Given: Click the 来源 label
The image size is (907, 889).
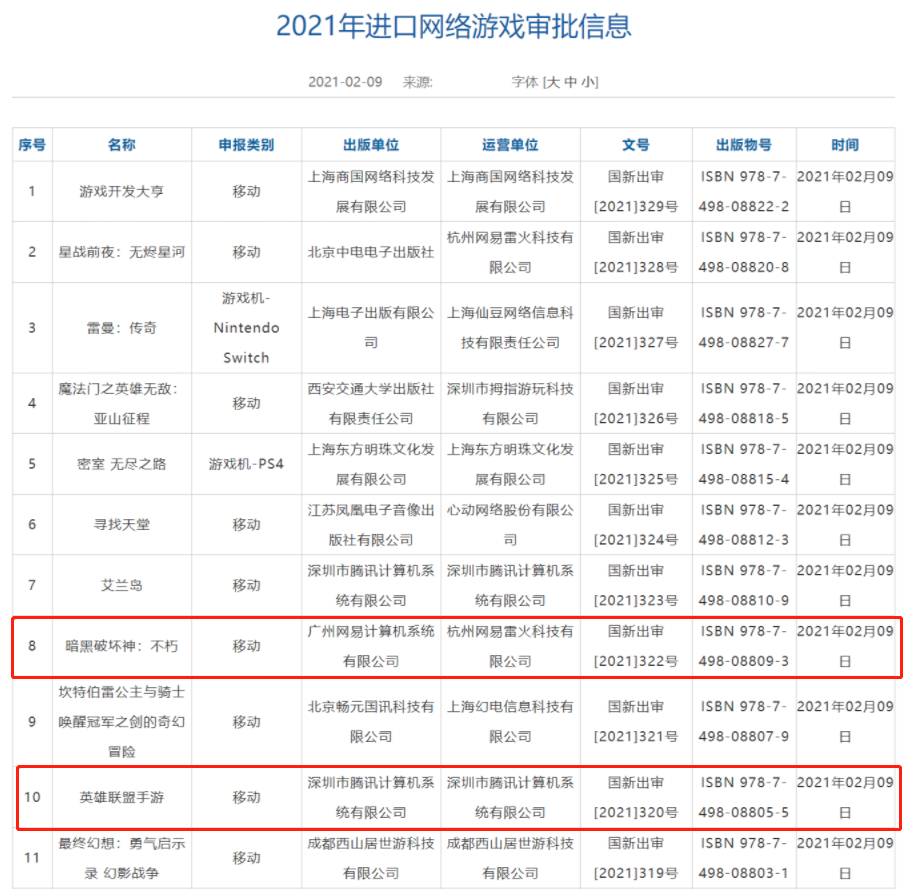Looking at the screenshot, I should pyautogui.click(x=418, y=82).
